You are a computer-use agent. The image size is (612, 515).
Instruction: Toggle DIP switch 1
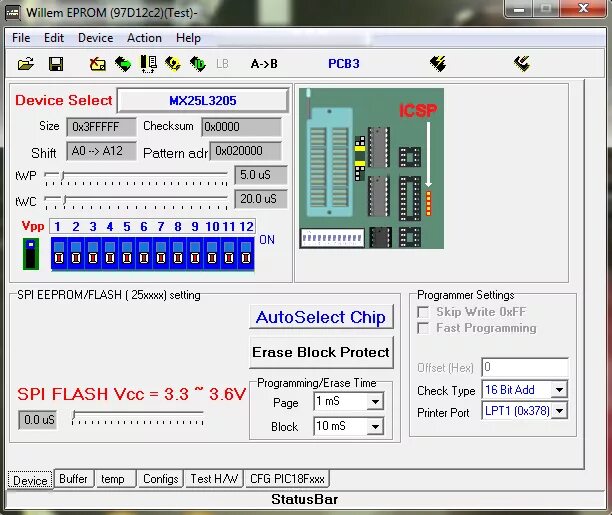(59, 253)
